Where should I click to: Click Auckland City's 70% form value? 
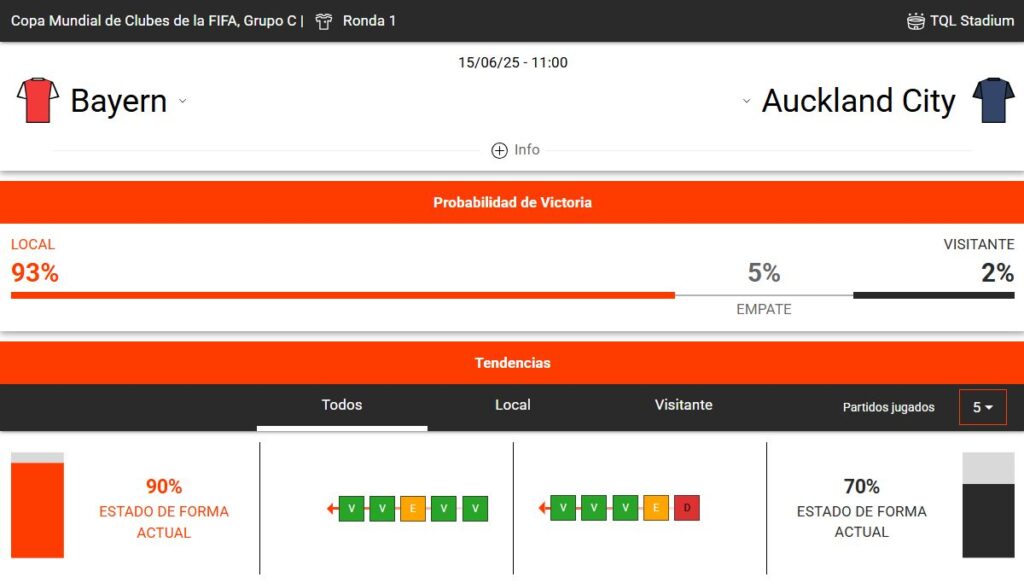click(861, 486)
